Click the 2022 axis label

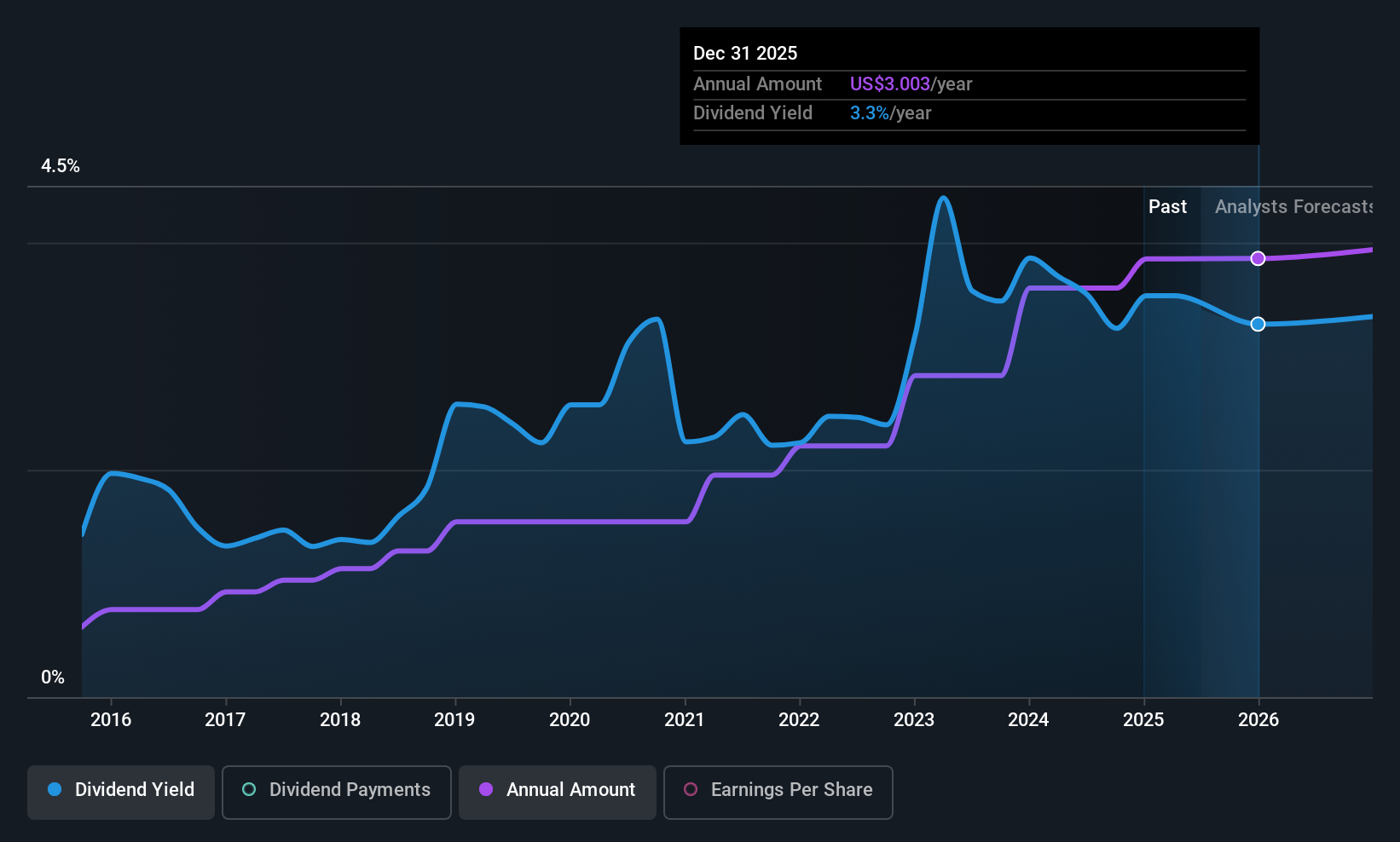tap(799, 719)
